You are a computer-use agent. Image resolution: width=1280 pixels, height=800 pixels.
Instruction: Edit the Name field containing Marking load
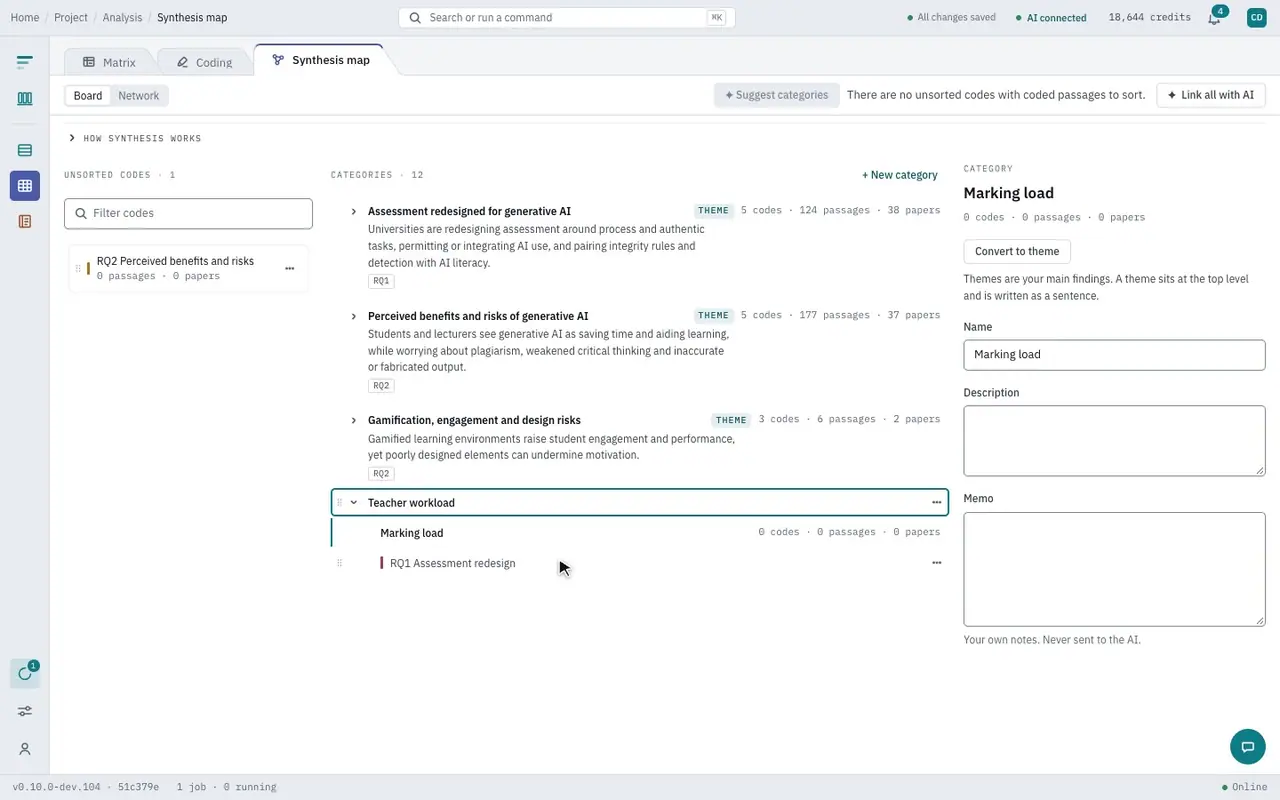coord(1114,354)
